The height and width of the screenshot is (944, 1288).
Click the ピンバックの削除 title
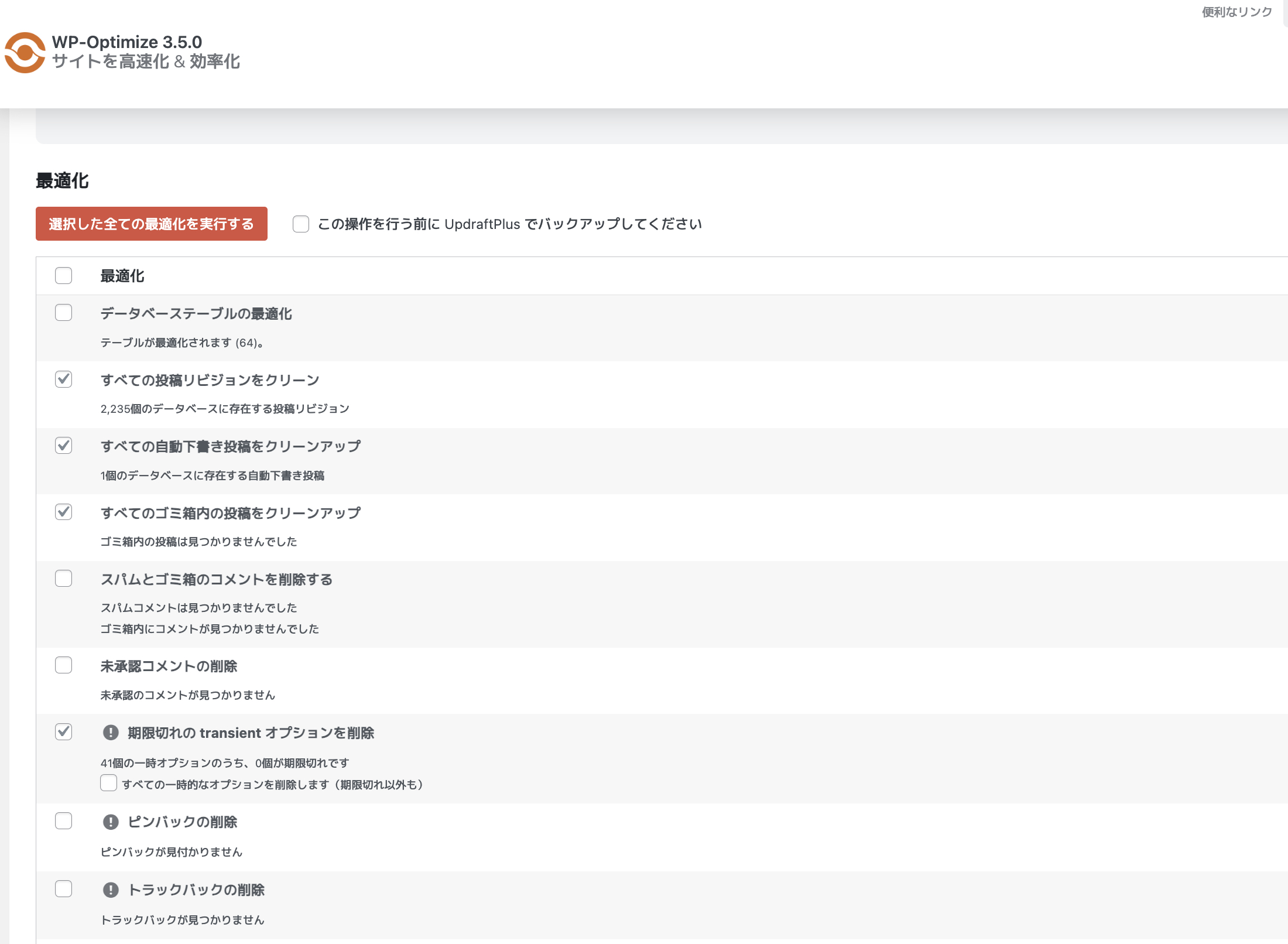183,822
